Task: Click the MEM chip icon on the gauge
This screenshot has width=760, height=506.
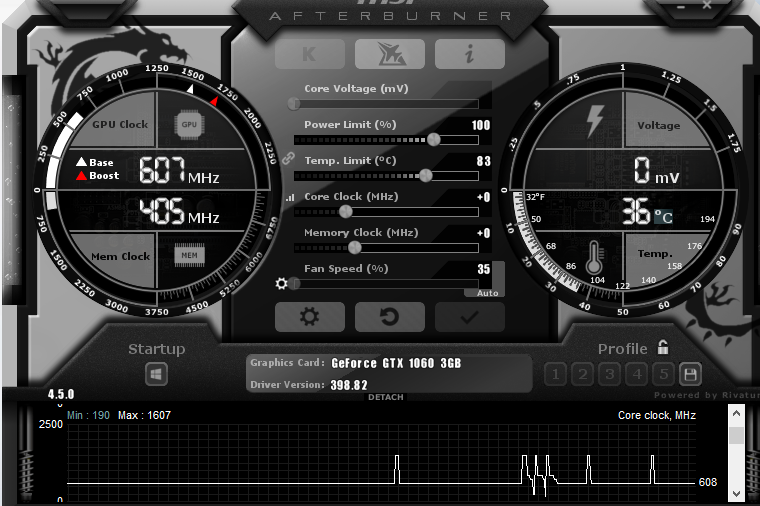Action: (x=190, y=255)
